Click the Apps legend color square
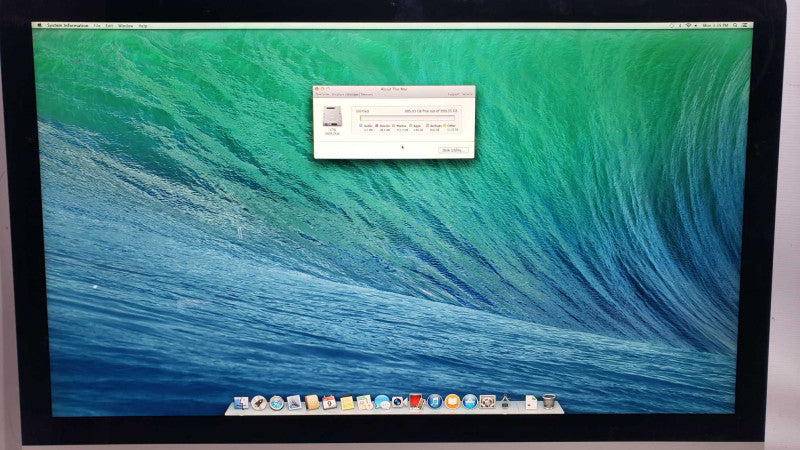The height and width of the screenshot is (450, 800). (x=410, y=126)
